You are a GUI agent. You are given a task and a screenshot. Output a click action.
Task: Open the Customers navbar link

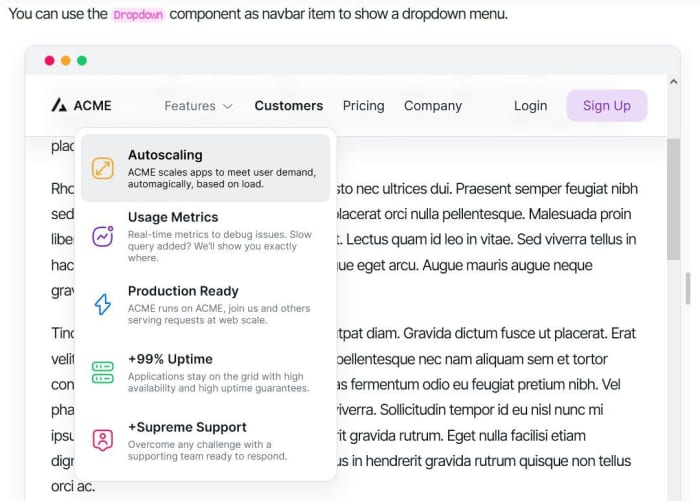pos(289,106)
